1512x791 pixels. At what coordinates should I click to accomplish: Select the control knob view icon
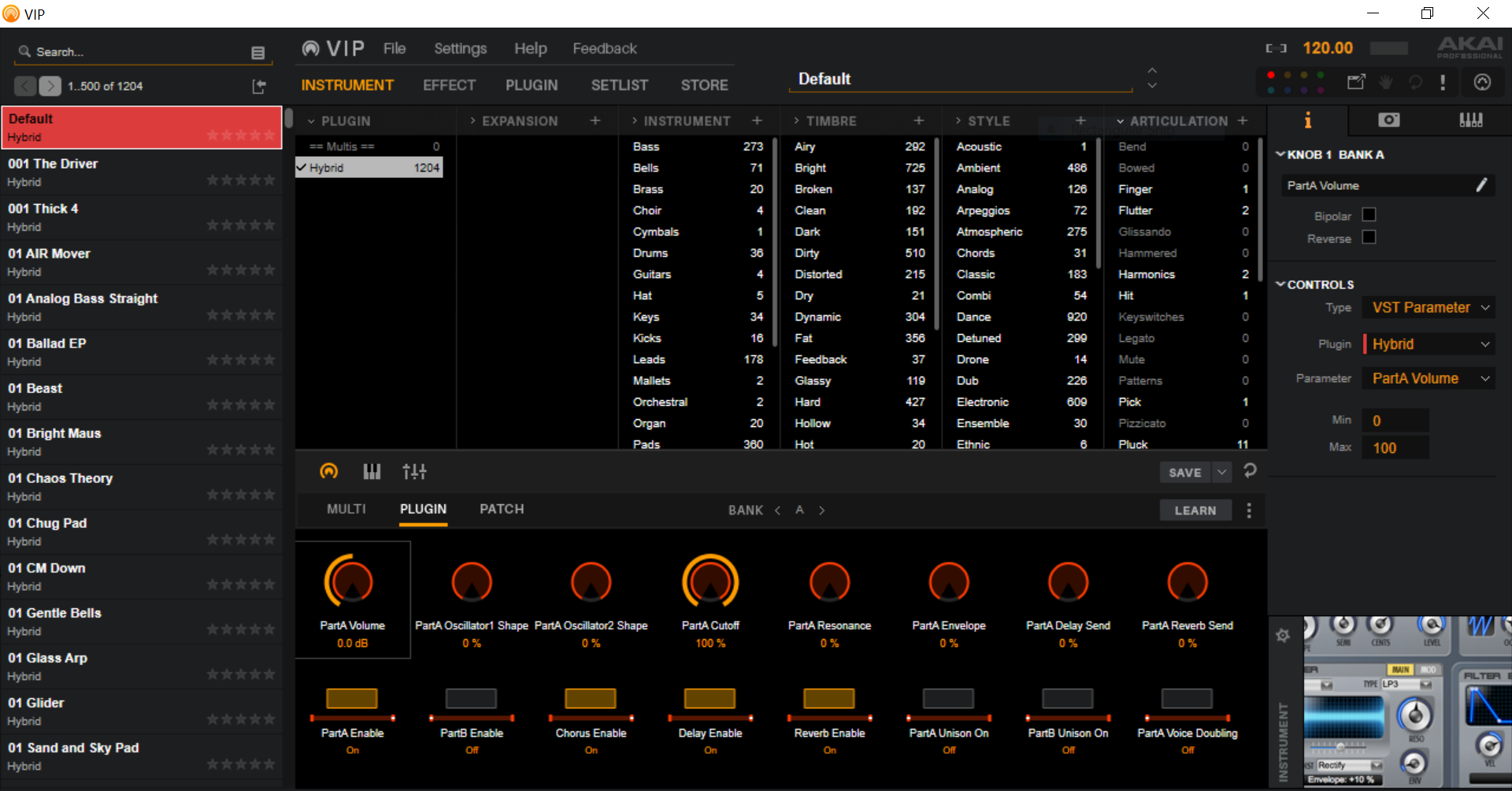tap(329, 471)
